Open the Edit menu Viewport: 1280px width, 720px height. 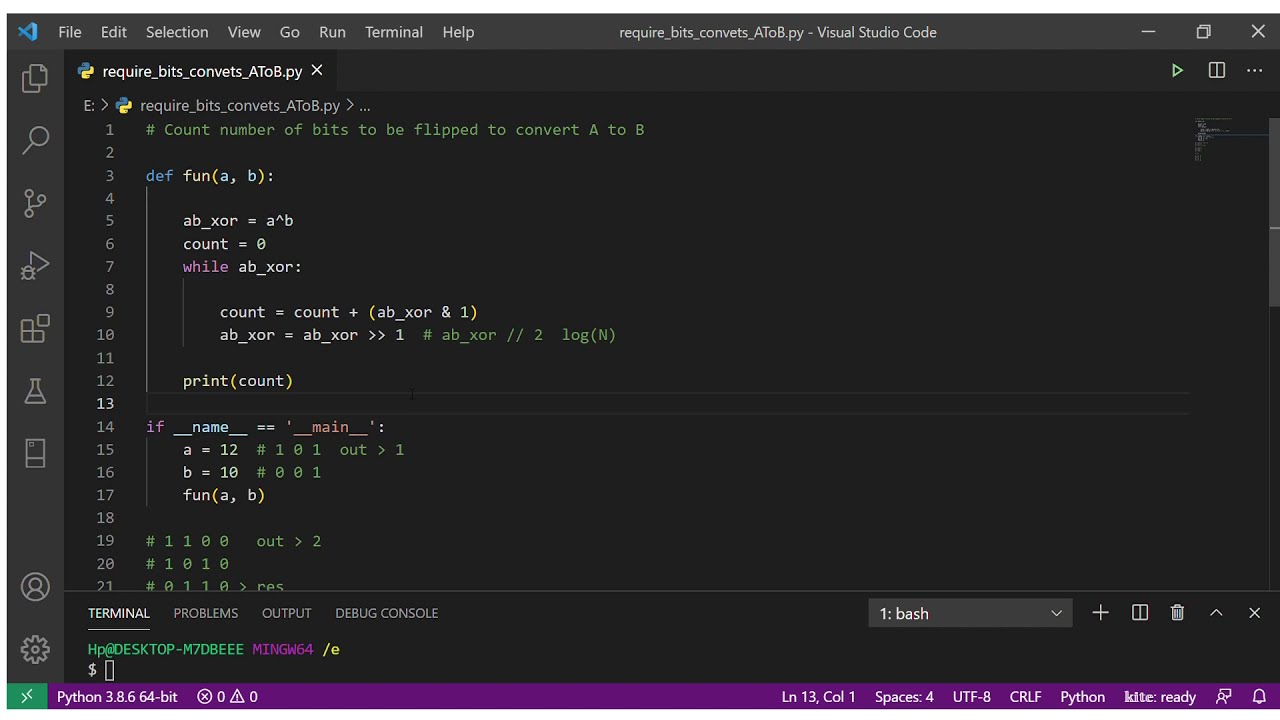click(114, 32)
